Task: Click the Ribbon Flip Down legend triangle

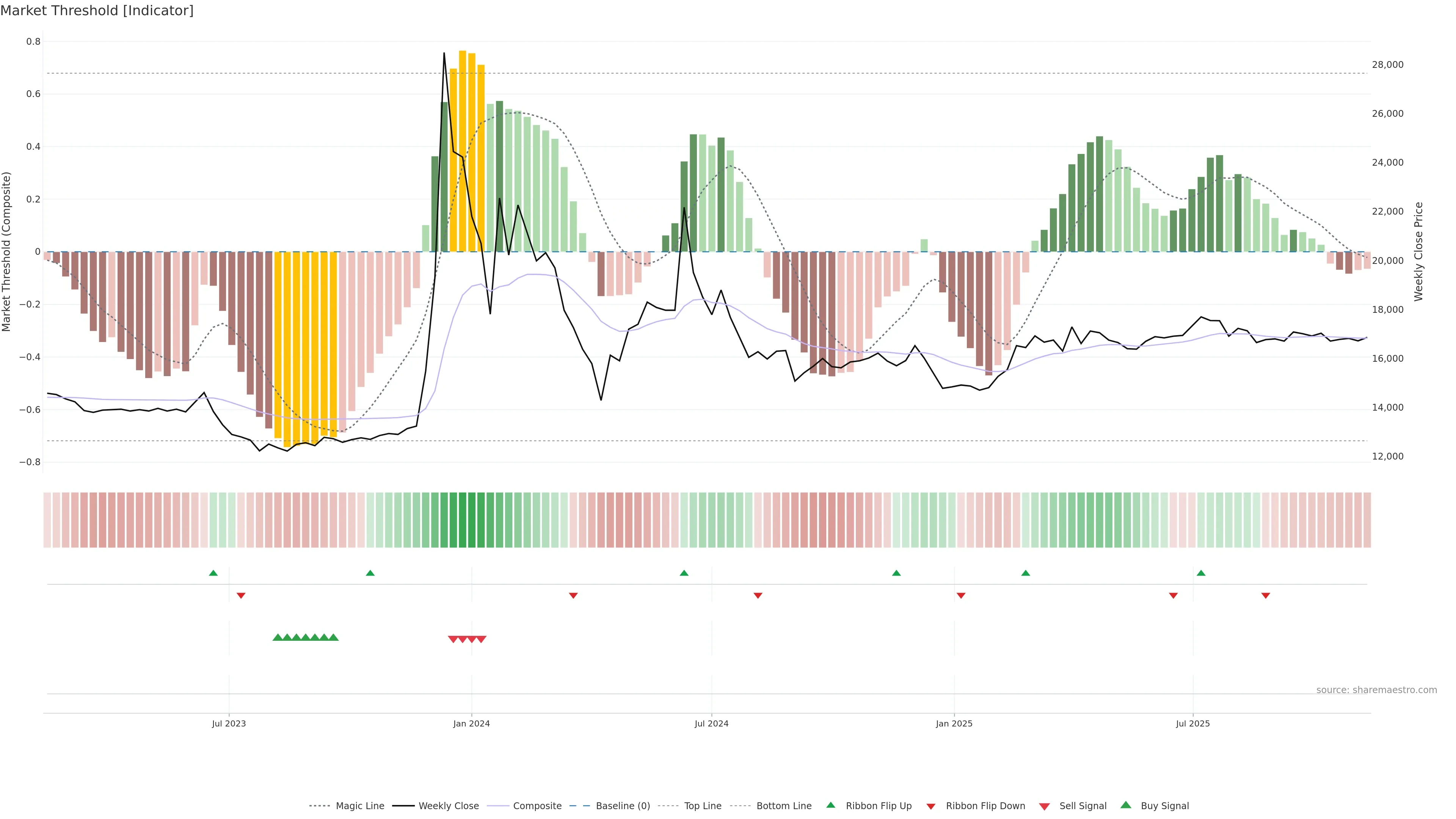Action: (931, 806)
